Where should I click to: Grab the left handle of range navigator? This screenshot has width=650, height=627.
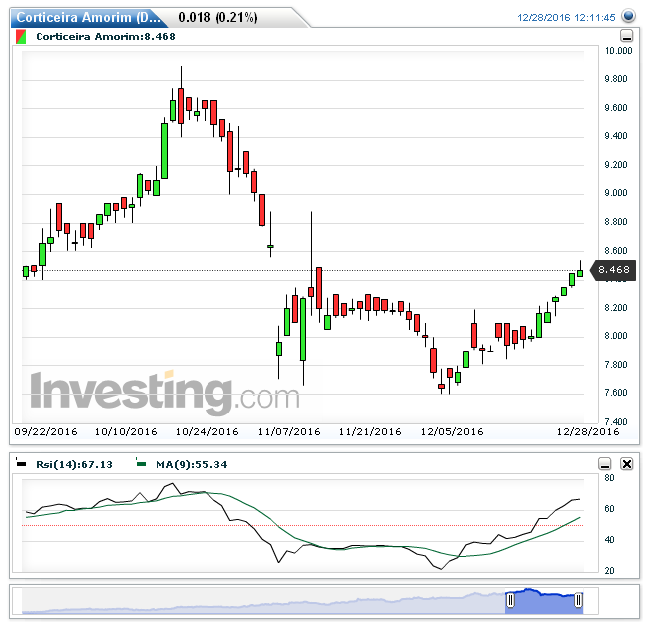click(510, 600)
